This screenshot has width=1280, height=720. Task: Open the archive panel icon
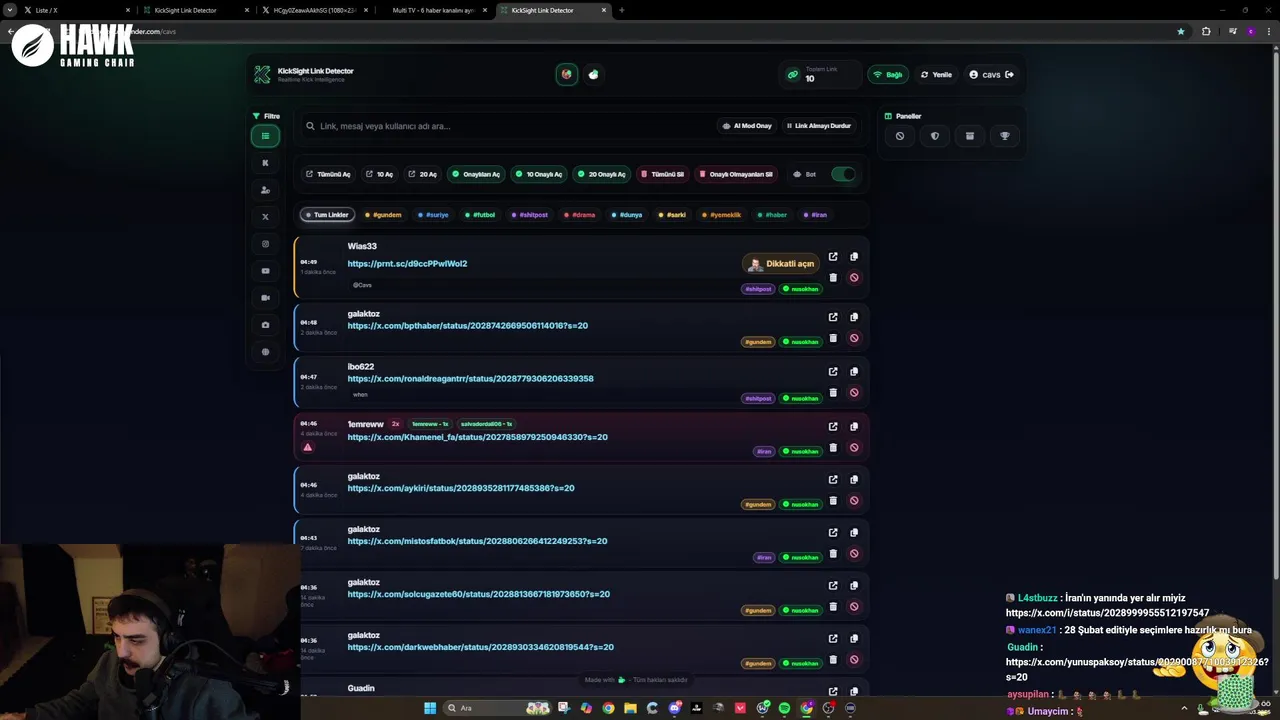970,136
